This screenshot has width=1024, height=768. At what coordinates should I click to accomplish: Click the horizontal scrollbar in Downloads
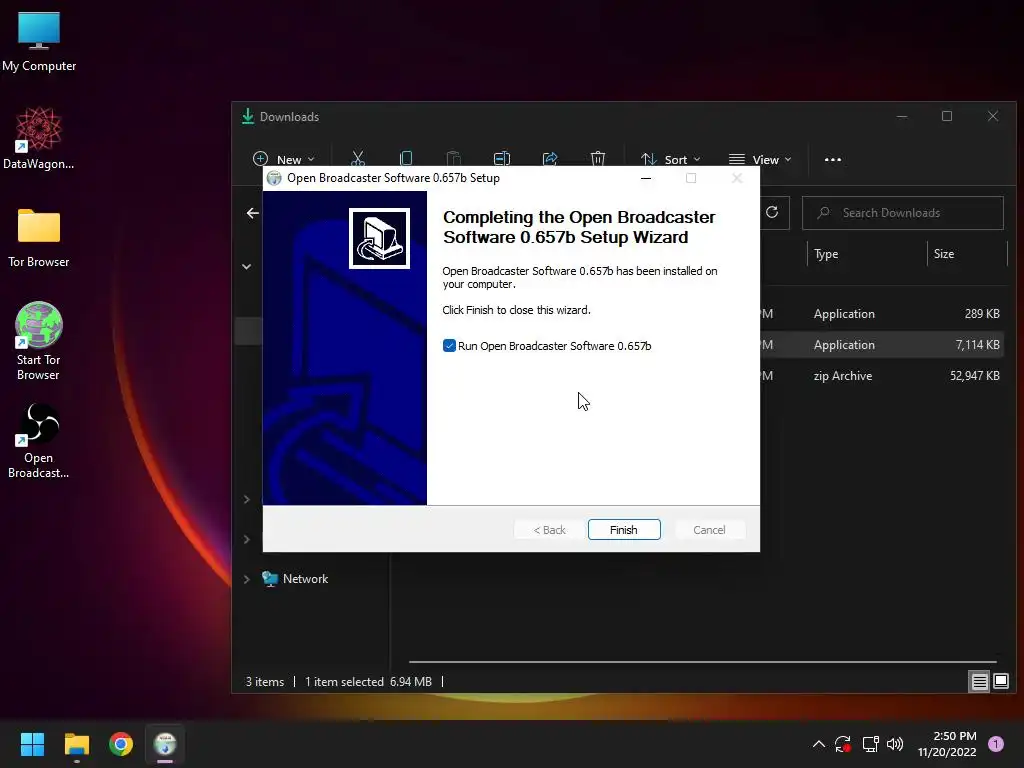click(x=702, y=662)
